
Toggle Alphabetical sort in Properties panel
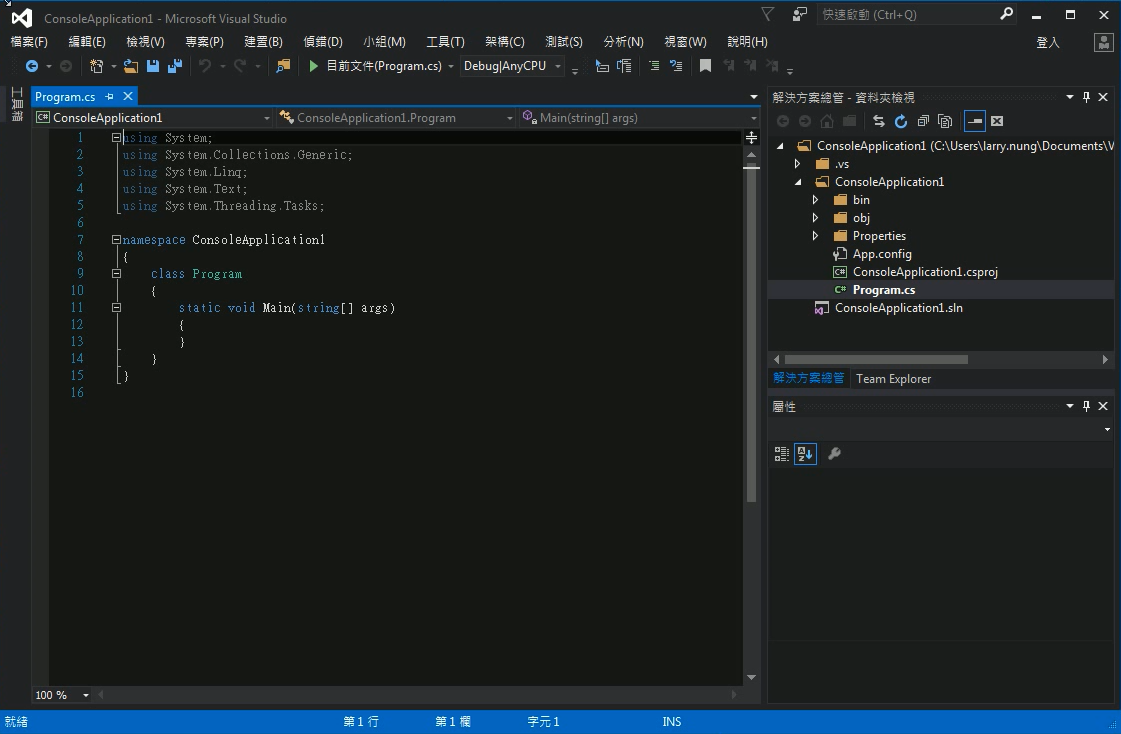click(x=805, y=454)
